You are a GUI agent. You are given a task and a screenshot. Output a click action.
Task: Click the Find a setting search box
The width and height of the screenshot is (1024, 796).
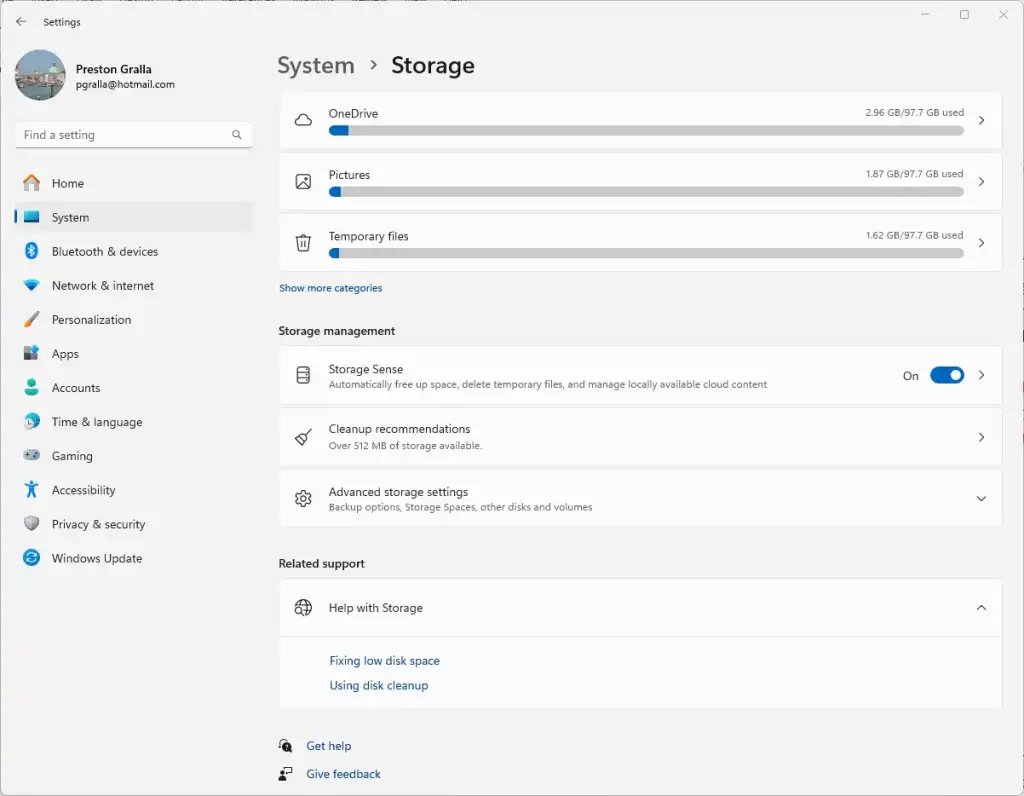[x=125, y=135]
